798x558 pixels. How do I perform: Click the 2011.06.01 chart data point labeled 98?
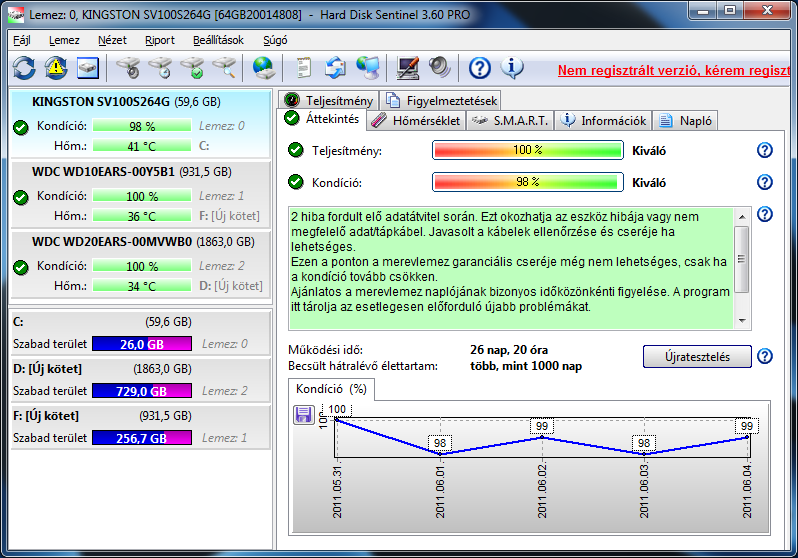pos(440,453)
